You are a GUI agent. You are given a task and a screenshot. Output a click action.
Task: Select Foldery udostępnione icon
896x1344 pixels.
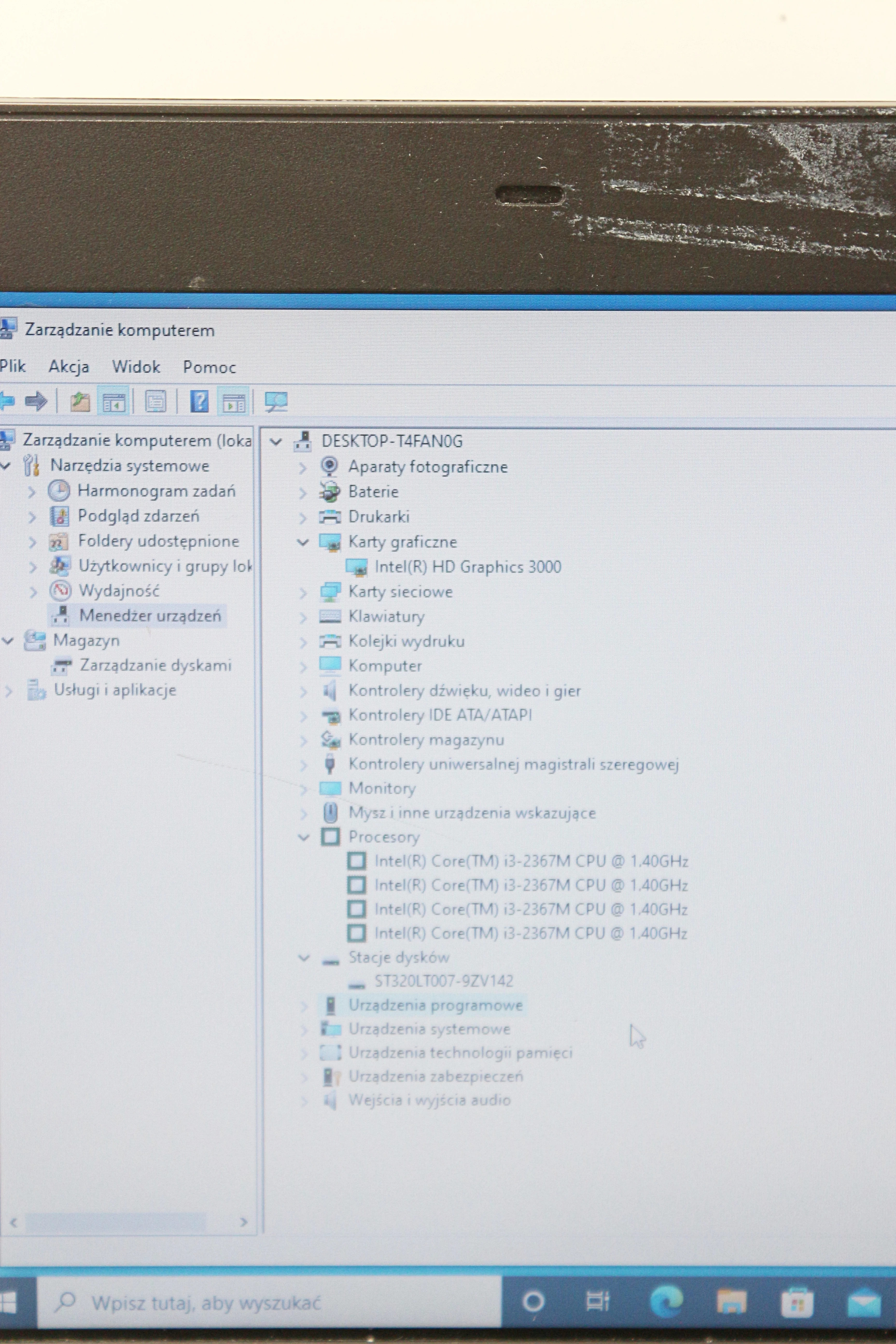pos(59,541)
